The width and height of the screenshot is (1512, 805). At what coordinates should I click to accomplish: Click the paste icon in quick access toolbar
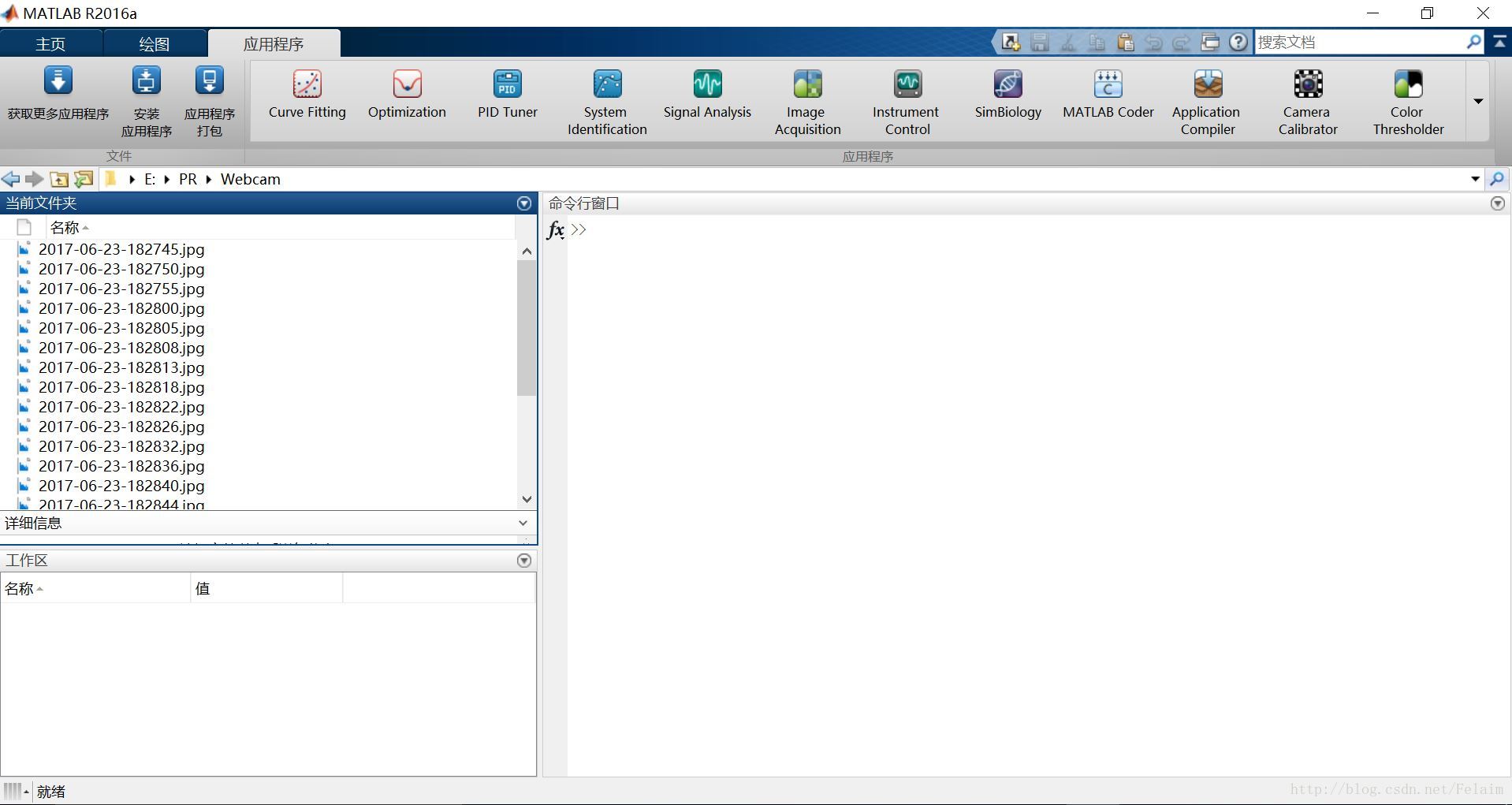[x=1126, y=42]
